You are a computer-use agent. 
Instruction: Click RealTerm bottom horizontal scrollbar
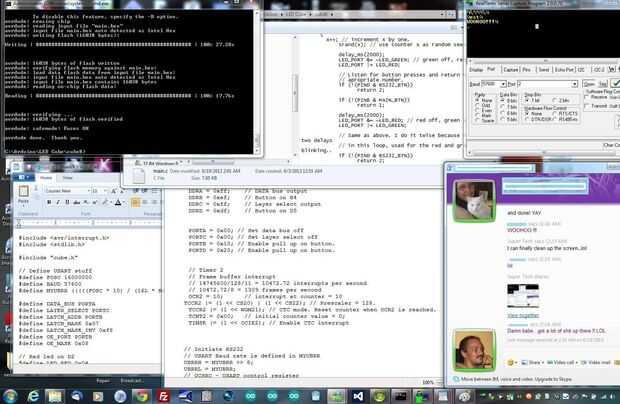pos(544,152)
